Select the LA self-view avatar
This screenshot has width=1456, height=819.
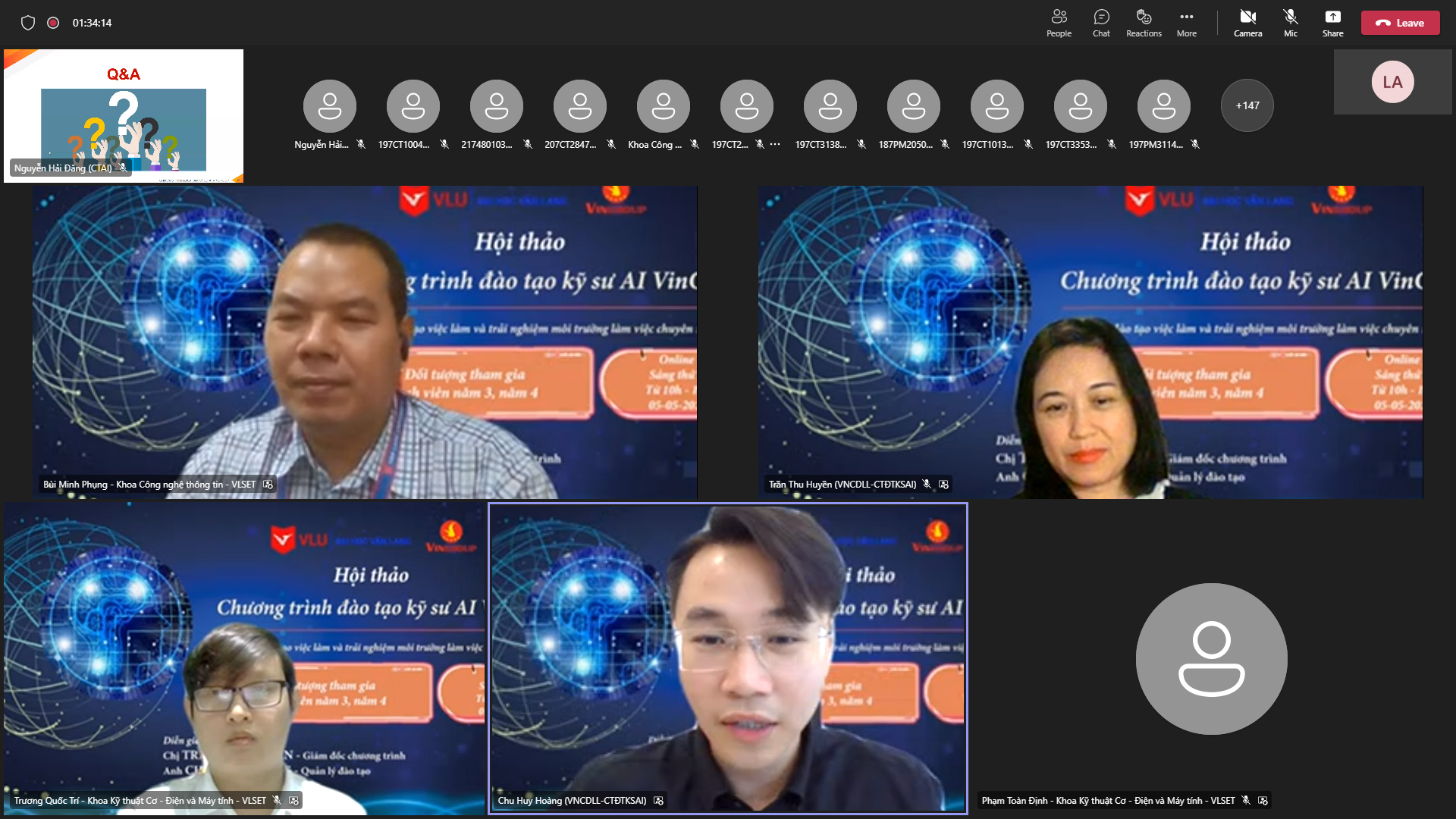pos(1392,82)
